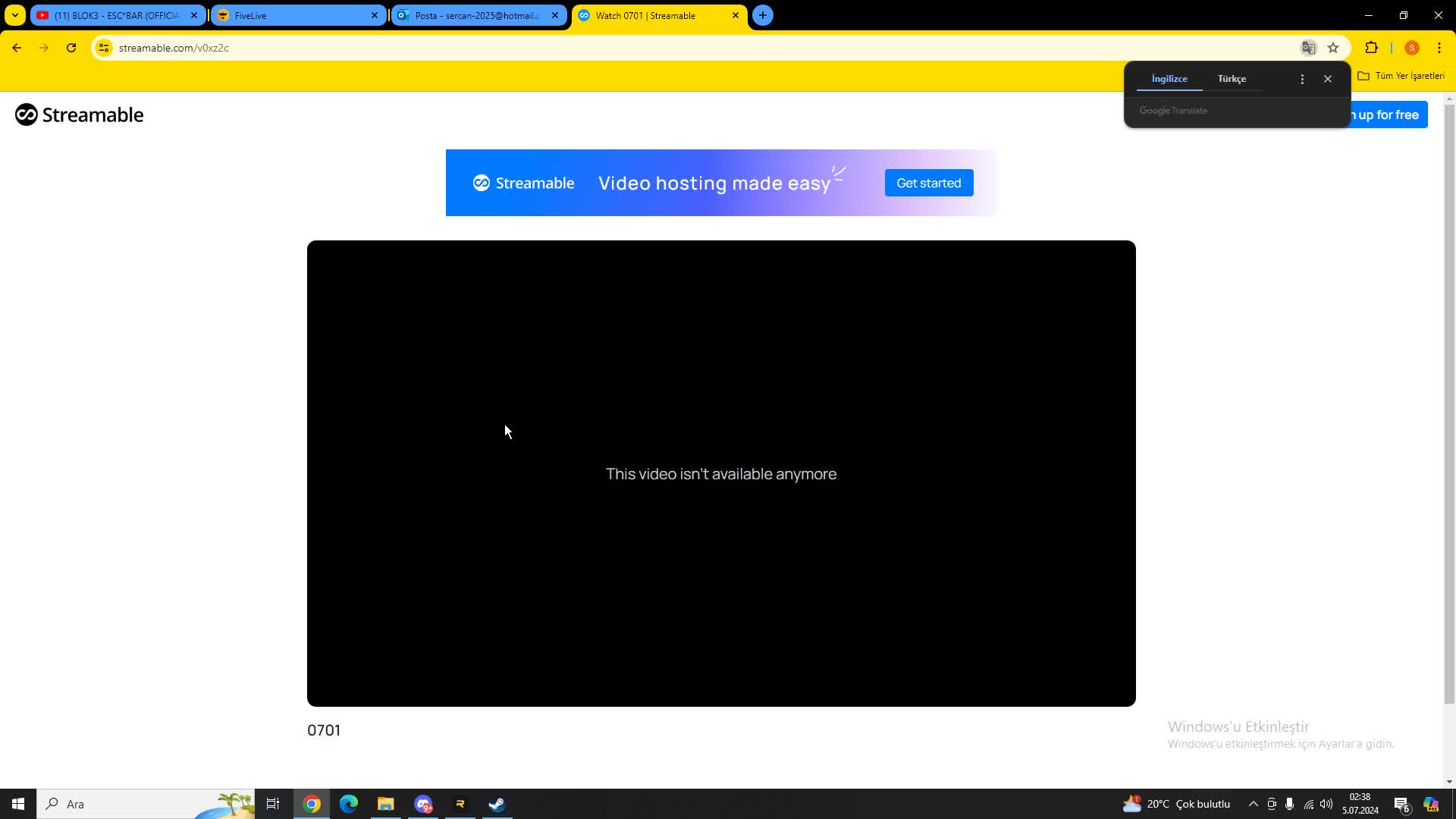Screen dimensions: 1456x819
Task: Click the Google Translate icon in the address bar
Action: click(x=1308, y=48)
